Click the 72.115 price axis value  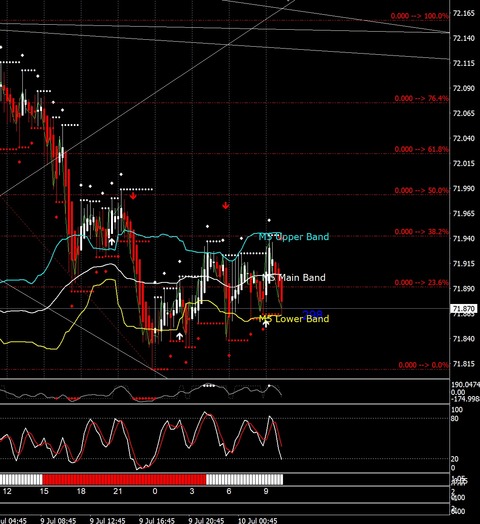(464, 63)
